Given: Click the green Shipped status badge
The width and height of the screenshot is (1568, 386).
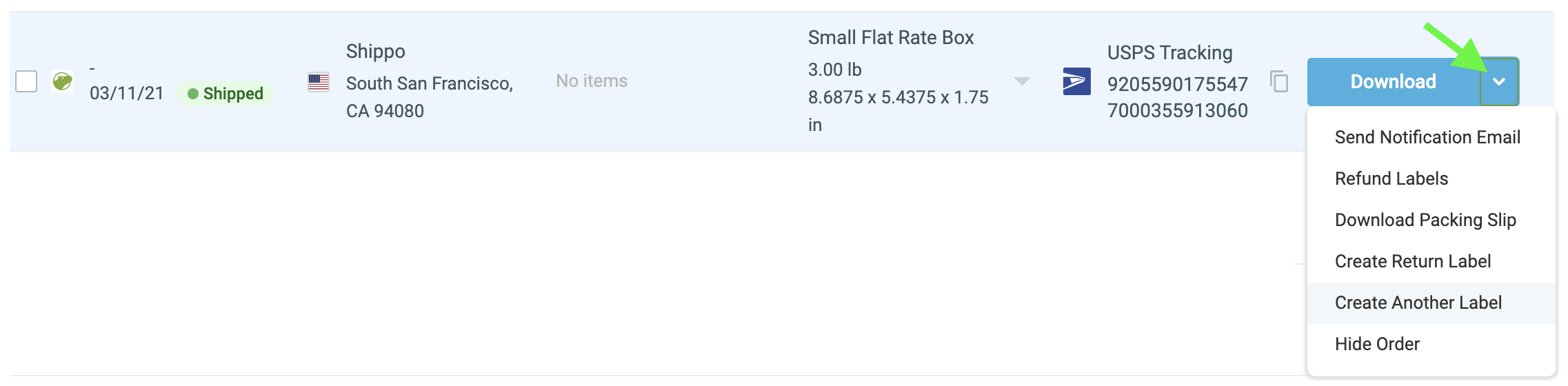Looking at the screenshot, I should pos(225,94).
